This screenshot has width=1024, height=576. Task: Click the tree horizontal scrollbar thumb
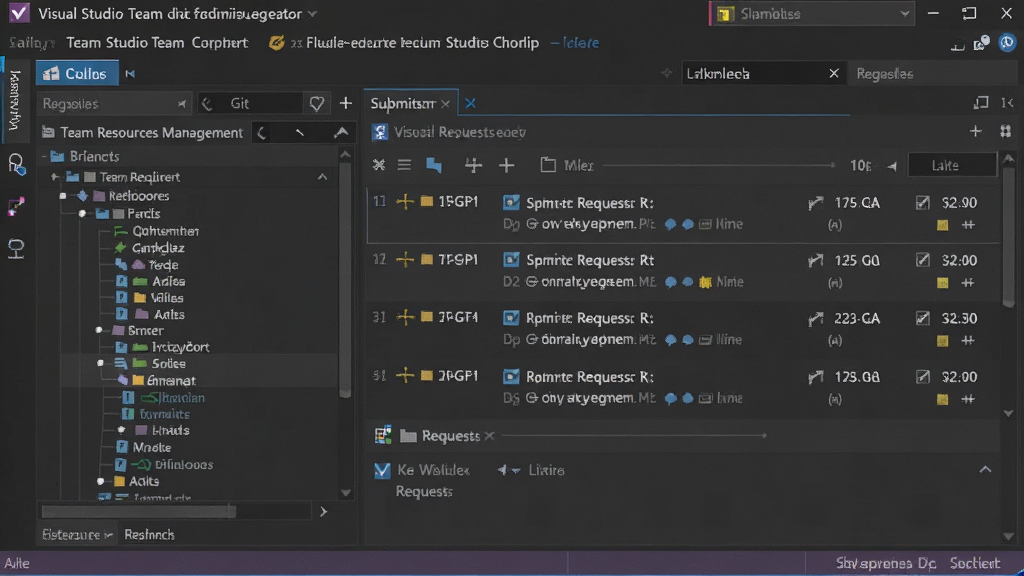click(138, 511)
